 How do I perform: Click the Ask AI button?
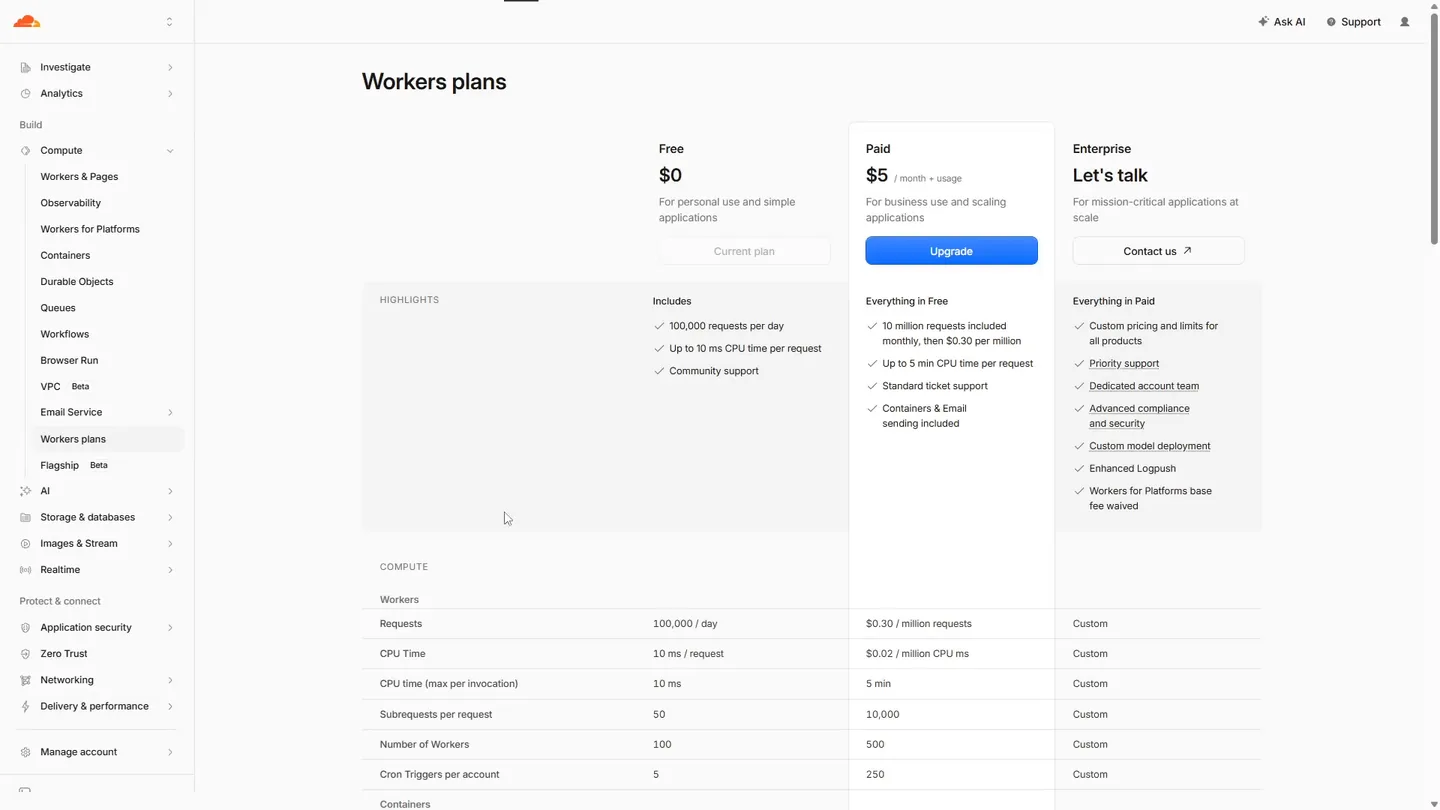click(1281, 22)
